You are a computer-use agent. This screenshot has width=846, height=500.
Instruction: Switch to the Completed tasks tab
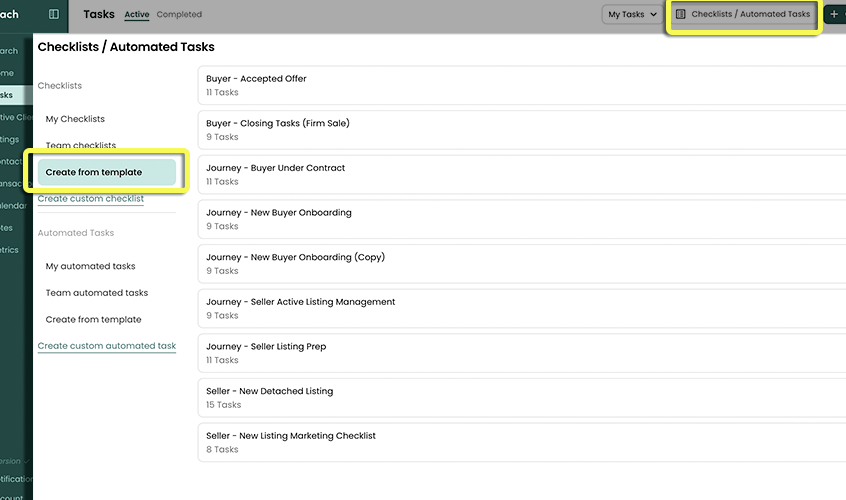(x=179, y=15)
